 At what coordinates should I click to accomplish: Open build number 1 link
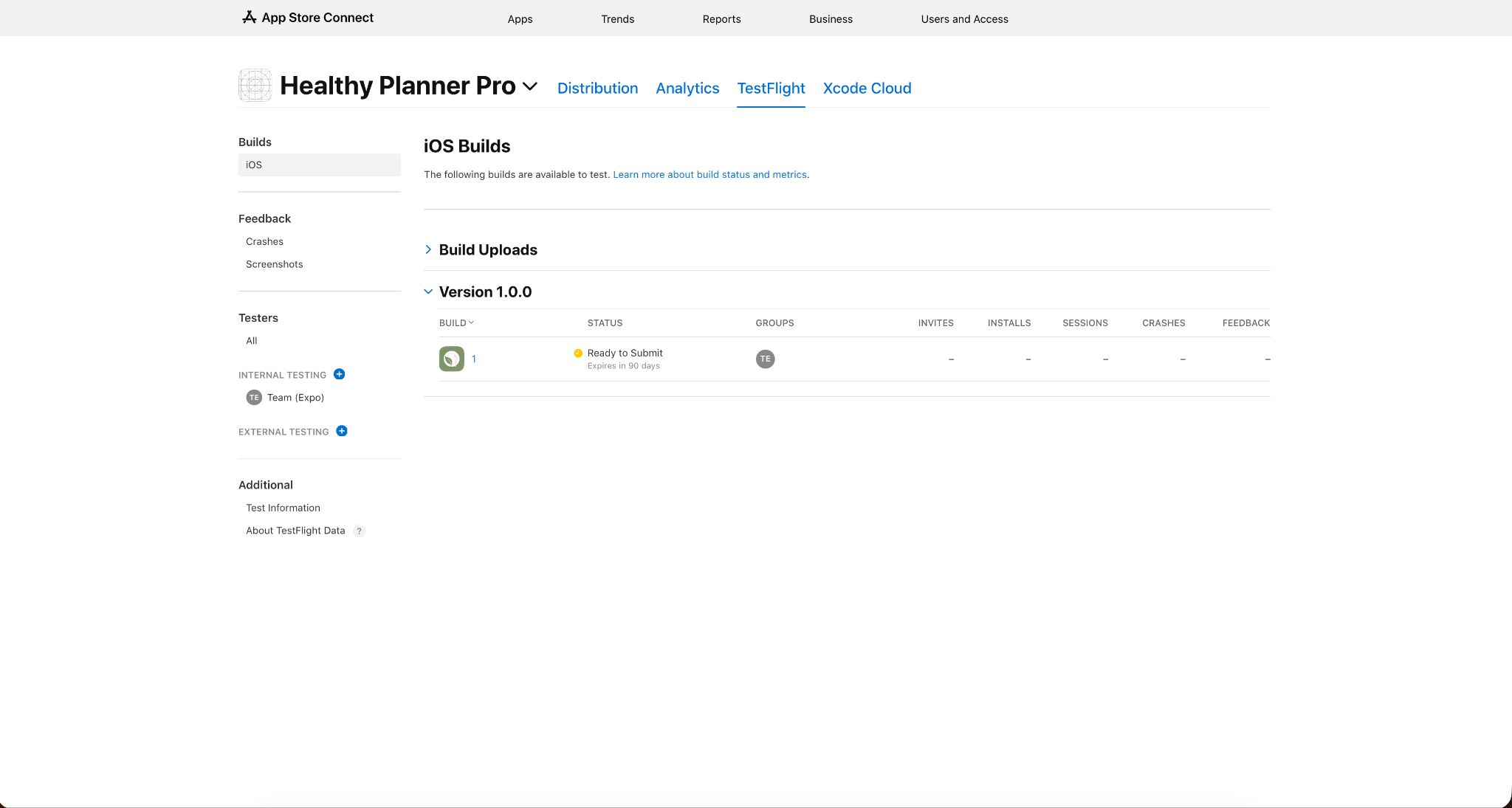[x=474, y=359]
